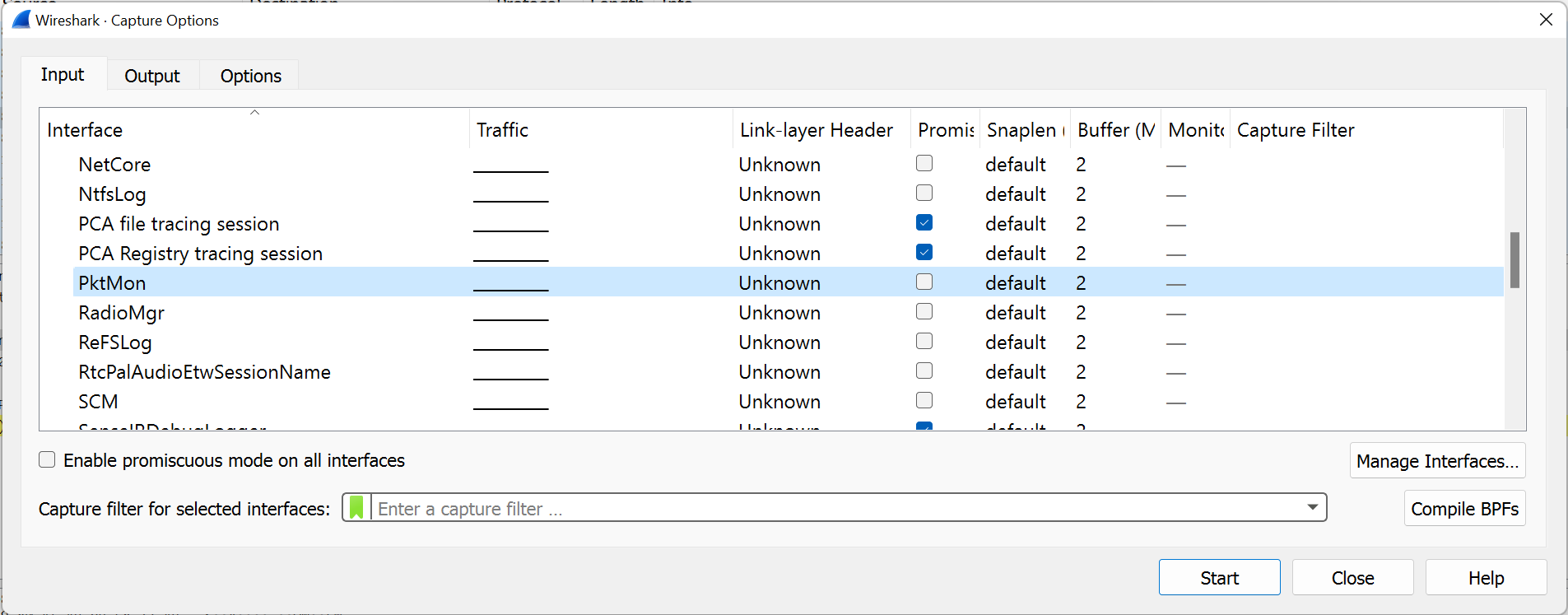
Task: Uncheck promiscuous for PCA Registry tracing session
Action: click(x=924, y=252)
